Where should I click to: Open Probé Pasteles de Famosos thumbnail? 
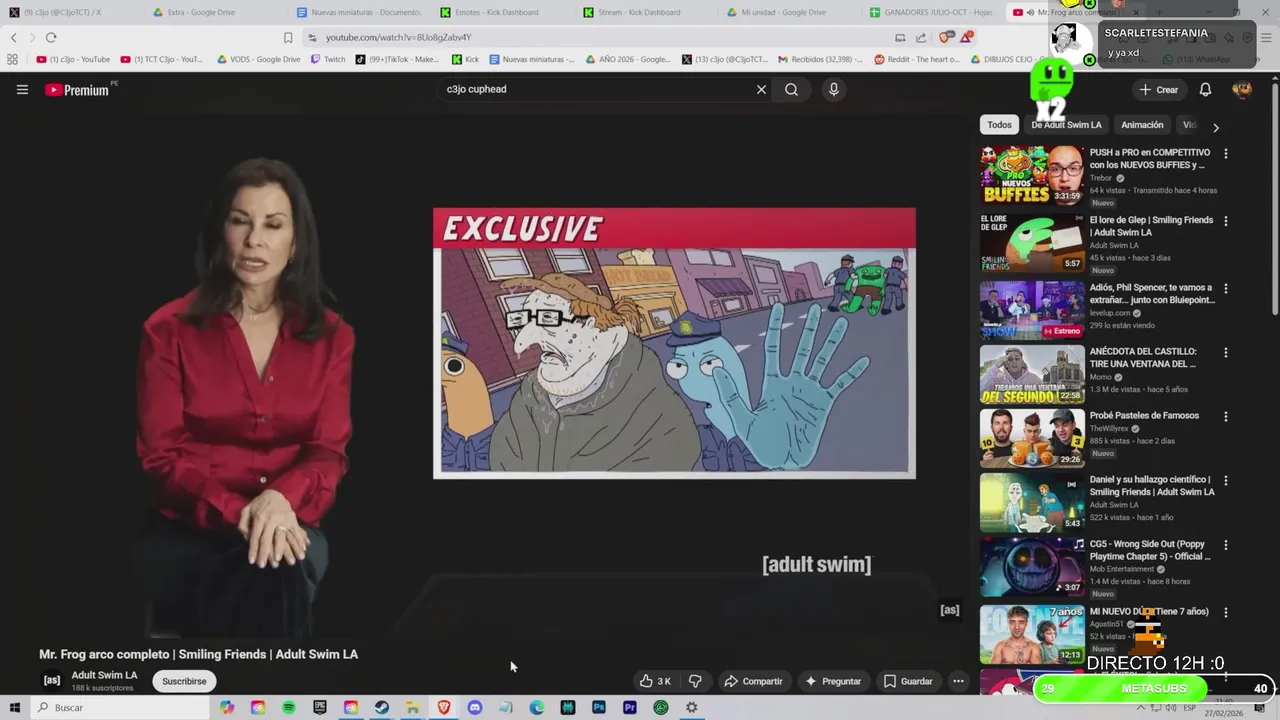[x=1032, y=438]
